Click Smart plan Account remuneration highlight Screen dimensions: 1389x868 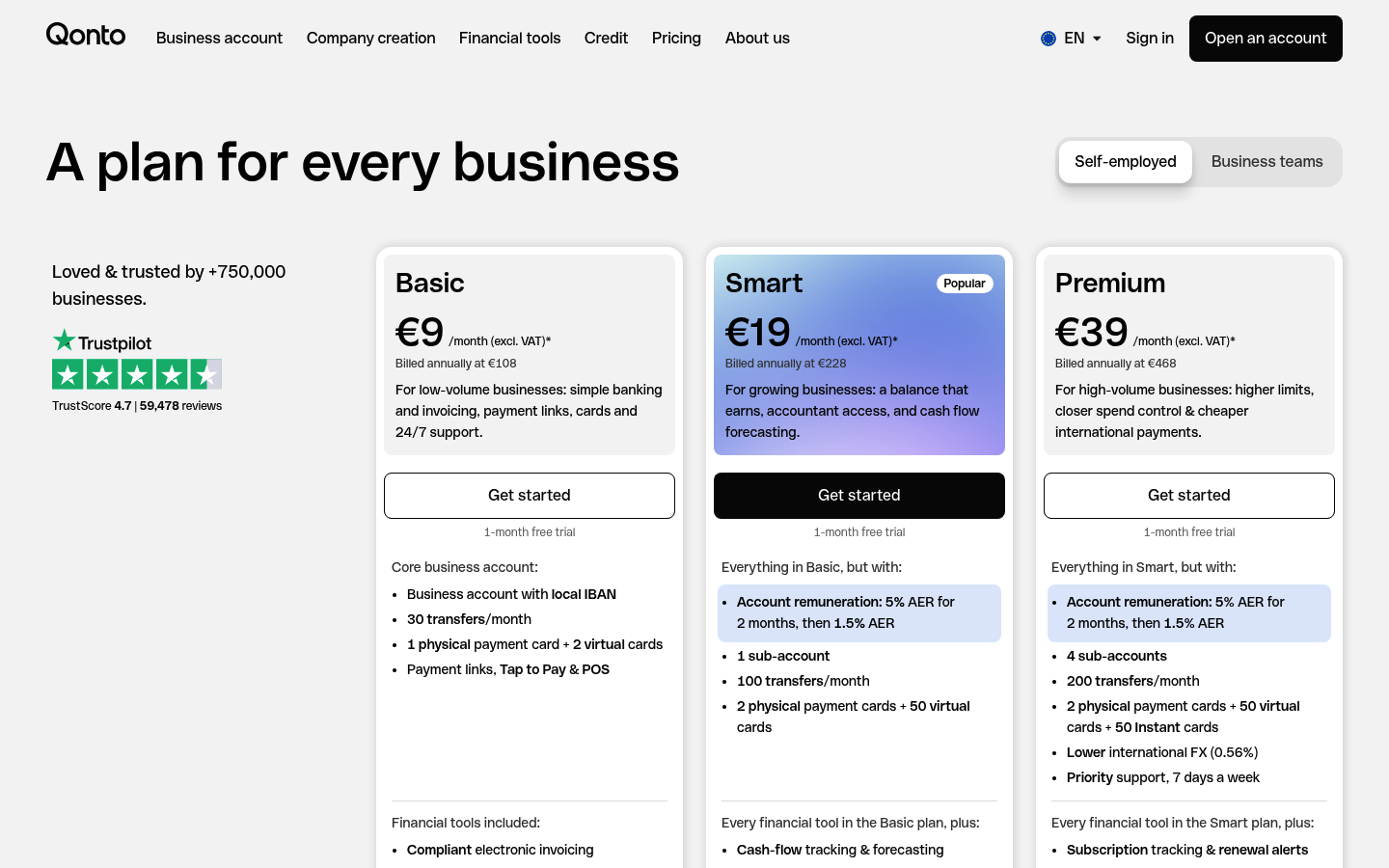pyautogui.click(x=859, y=613)
